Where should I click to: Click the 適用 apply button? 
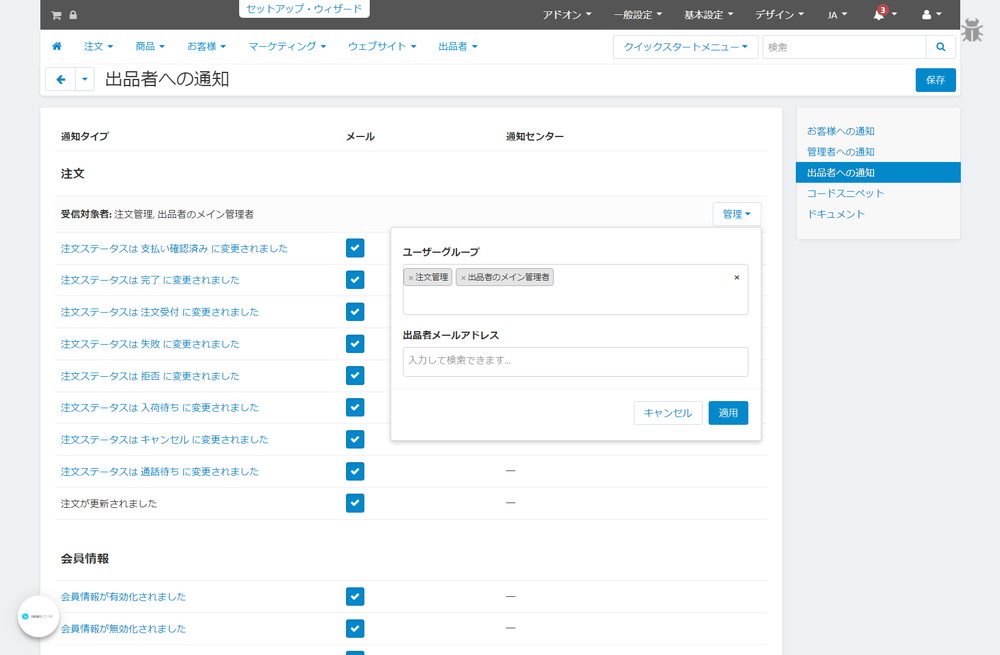pyautogui.click(x=728, y=413)
